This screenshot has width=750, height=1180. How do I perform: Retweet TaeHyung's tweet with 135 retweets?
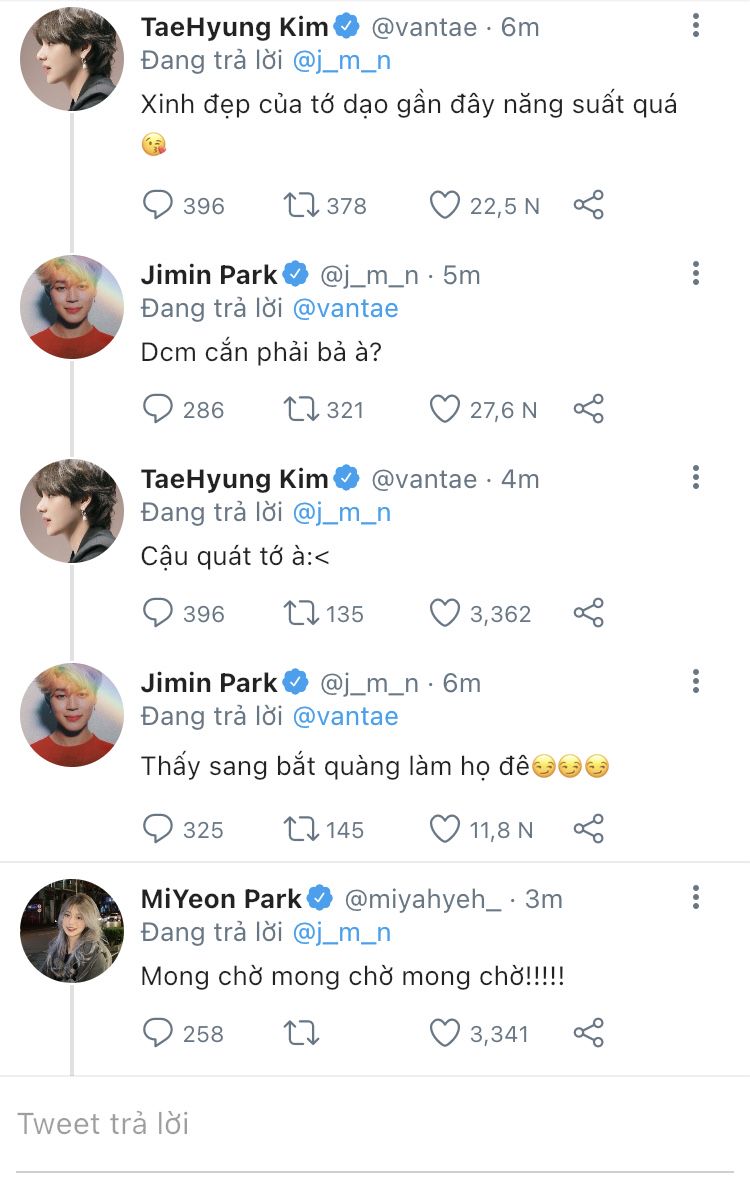299,613
